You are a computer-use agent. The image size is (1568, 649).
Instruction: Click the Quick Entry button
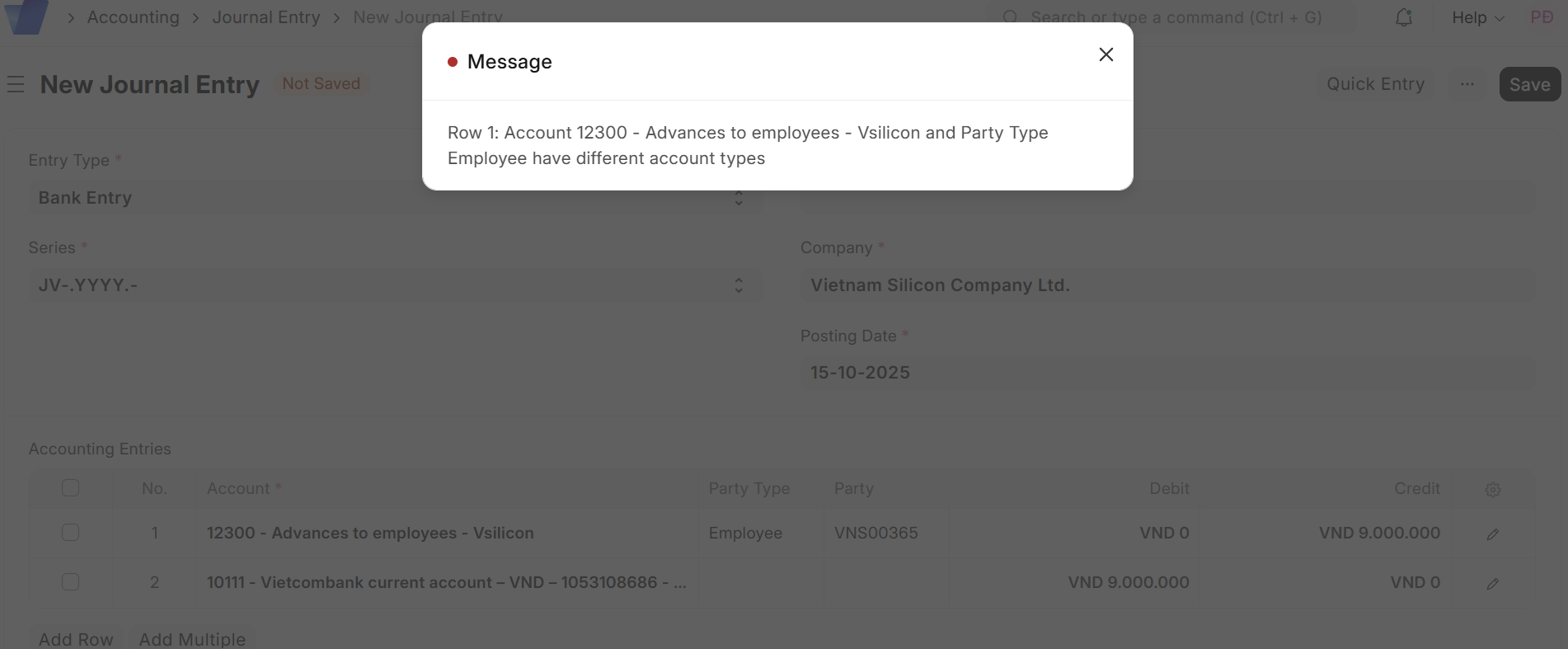tap(1374, 84)
